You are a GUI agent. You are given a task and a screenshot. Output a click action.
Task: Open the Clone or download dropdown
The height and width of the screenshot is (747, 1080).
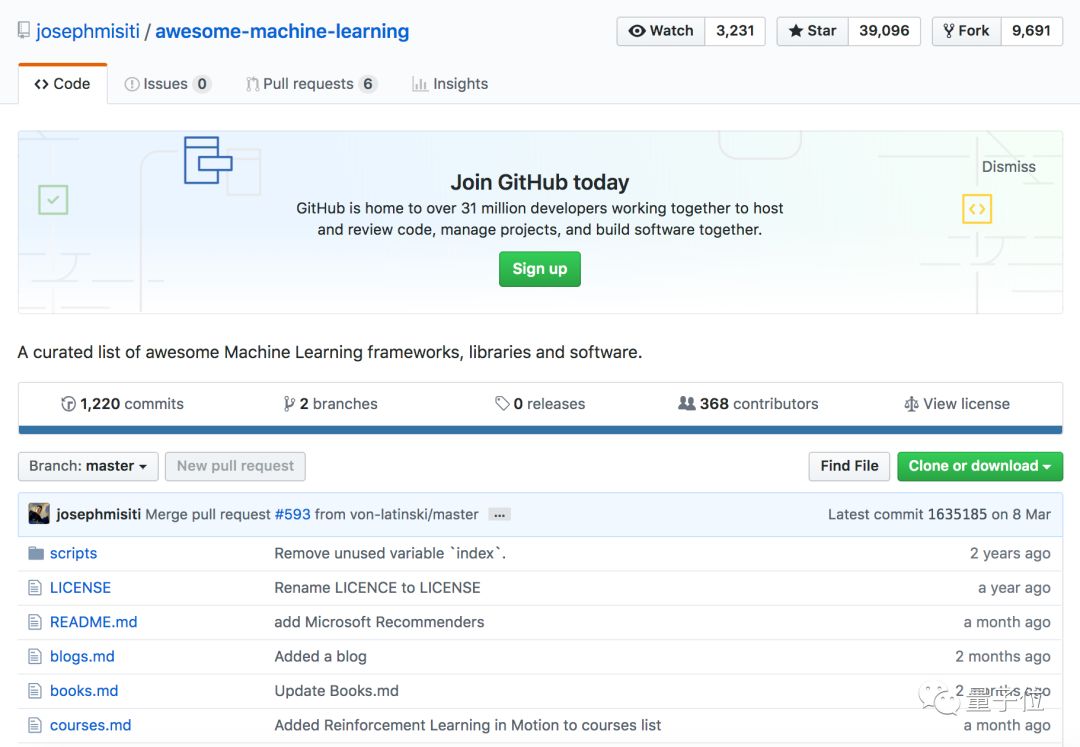click(x=979, y=466)
